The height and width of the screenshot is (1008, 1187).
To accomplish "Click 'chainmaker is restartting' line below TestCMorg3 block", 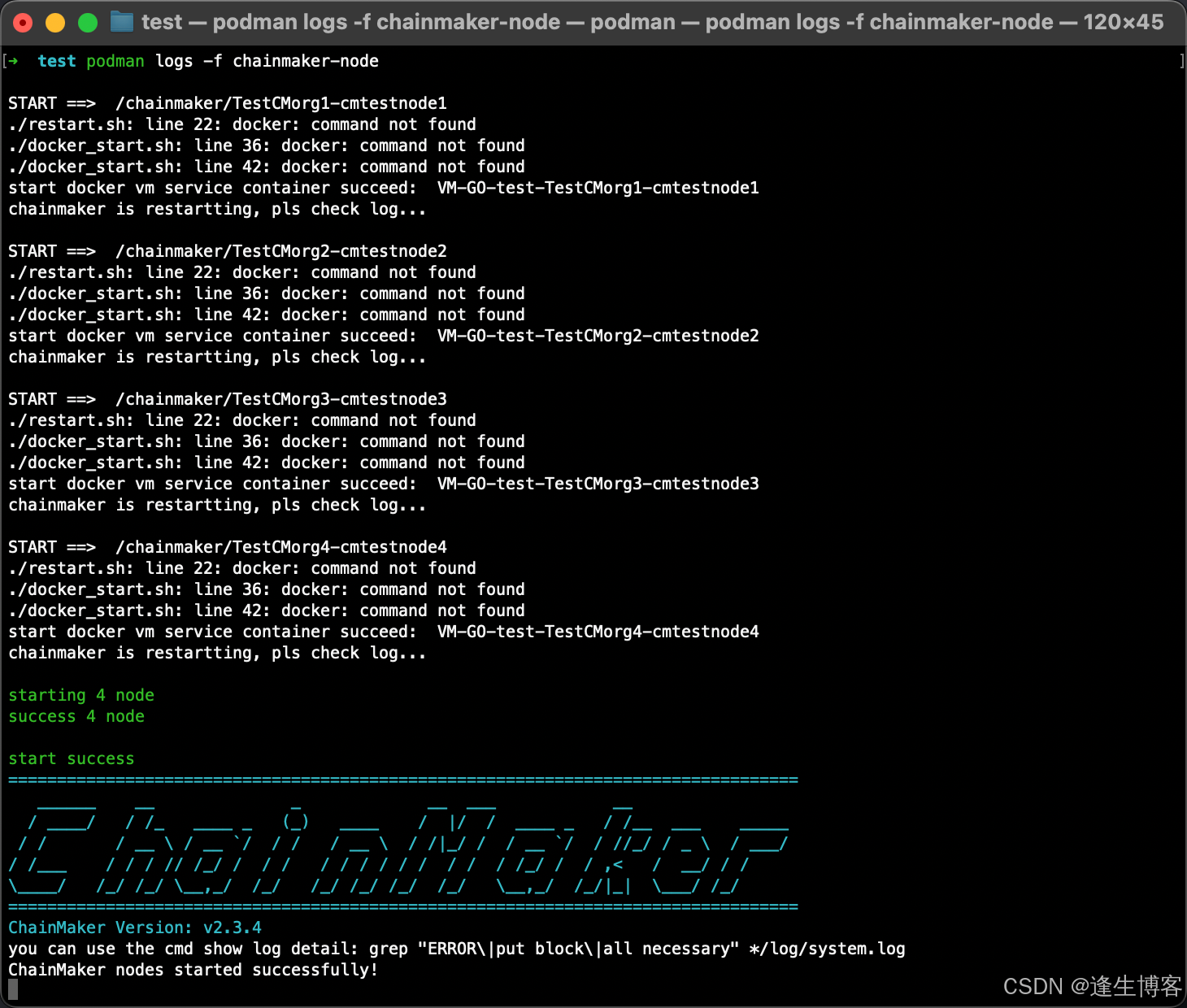I will pyautogui.click(x=217, y=505).
